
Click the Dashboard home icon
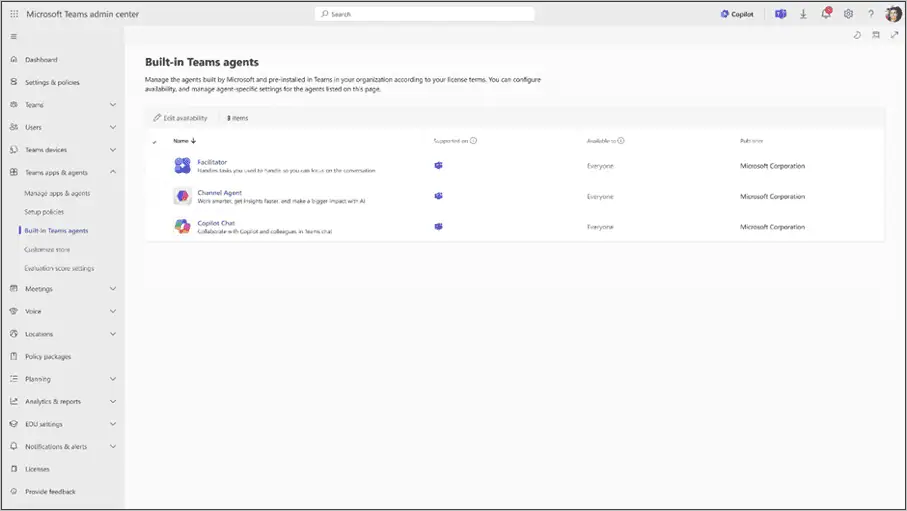coord(14,59)
